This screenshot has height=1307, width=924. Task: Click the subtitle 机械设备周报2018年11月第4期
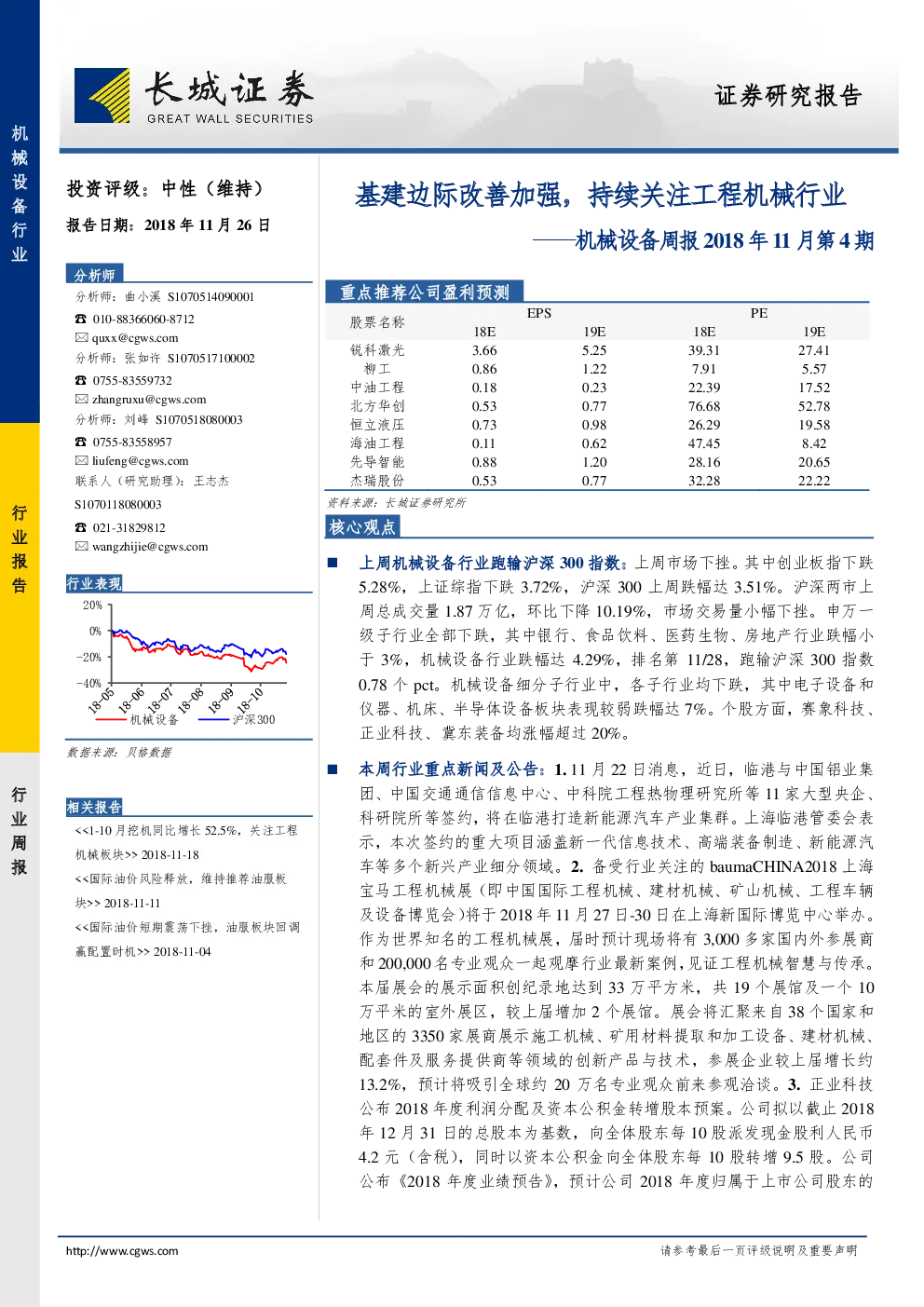(x=703, y=240)
